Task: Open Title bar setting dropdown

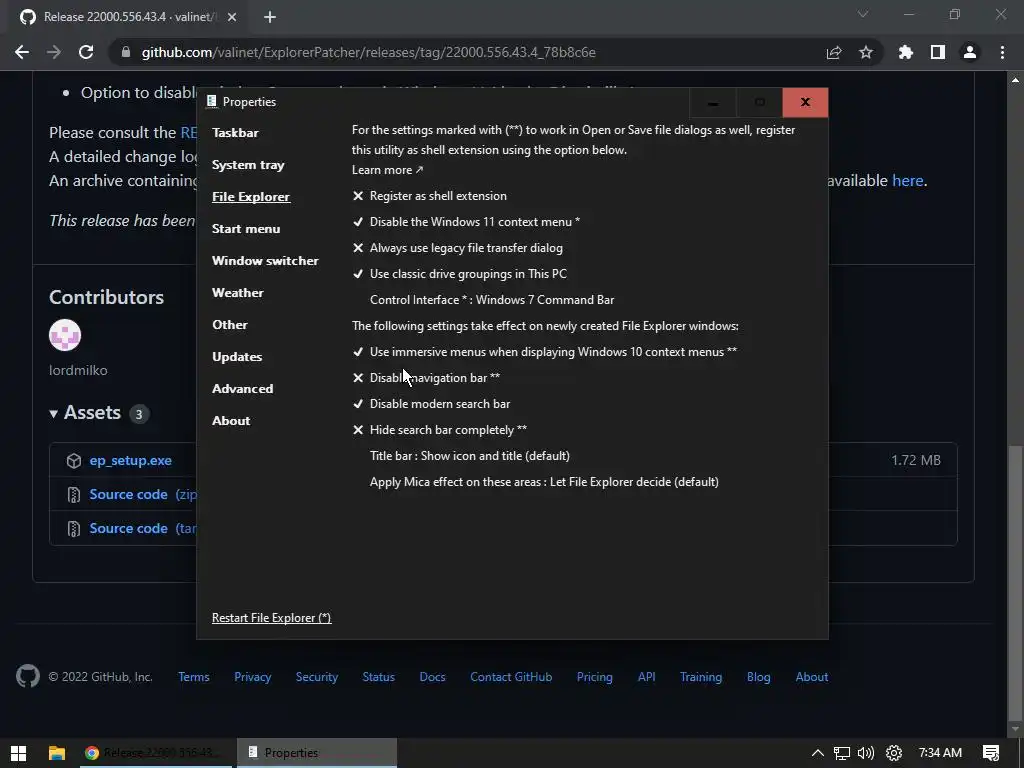Action: 470,456
